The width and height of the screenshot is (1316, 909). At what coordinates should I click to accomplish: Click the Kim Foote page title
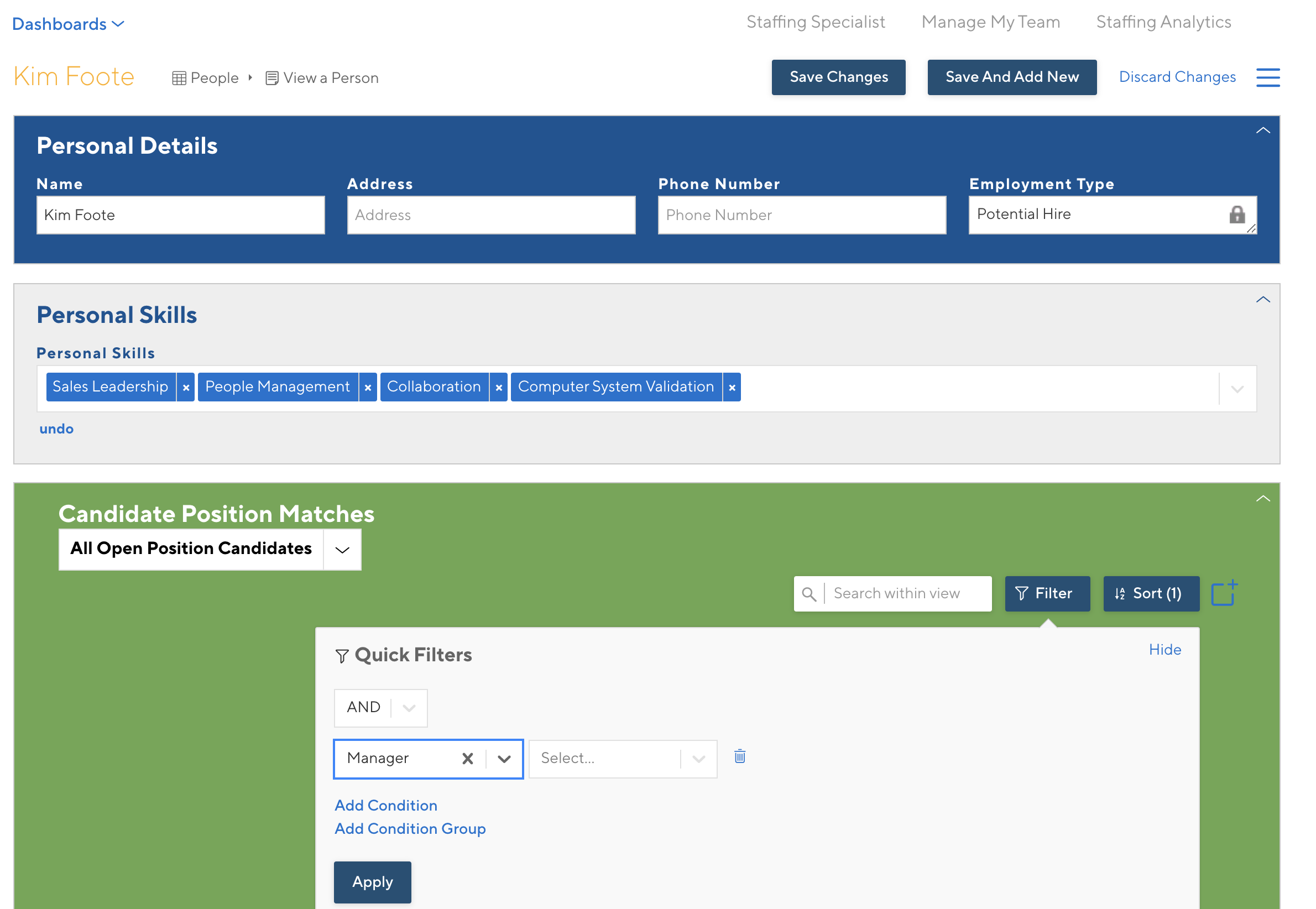pos(74,77)
